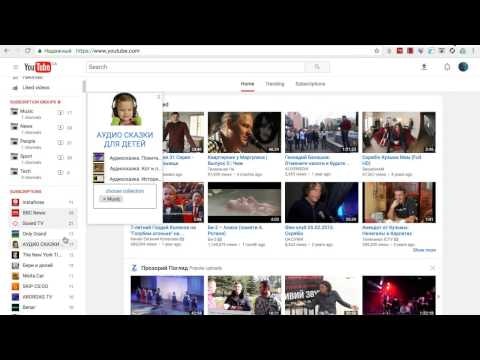Open the account avatar menu
The height and width of the screenshot is (360, 480).
click(x=463, y=67)
